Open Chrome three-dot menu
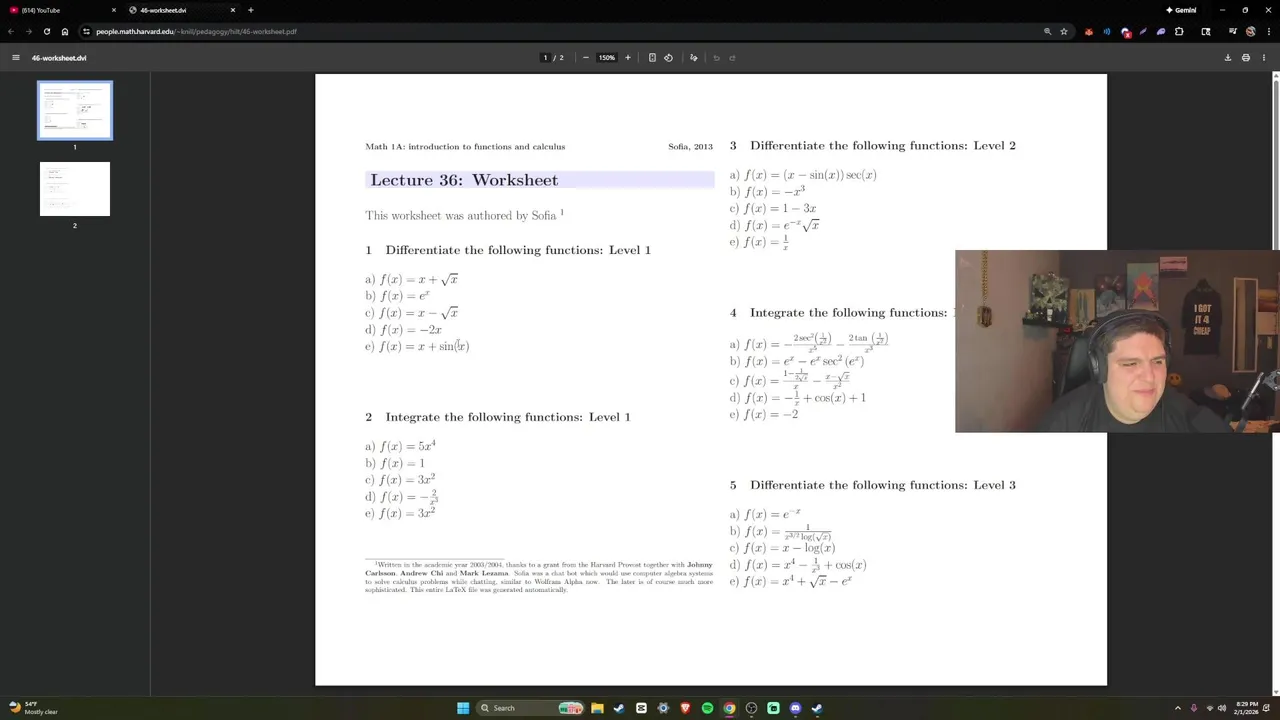This screenshot has height=720, width=1280. (x=1268, y=31)
